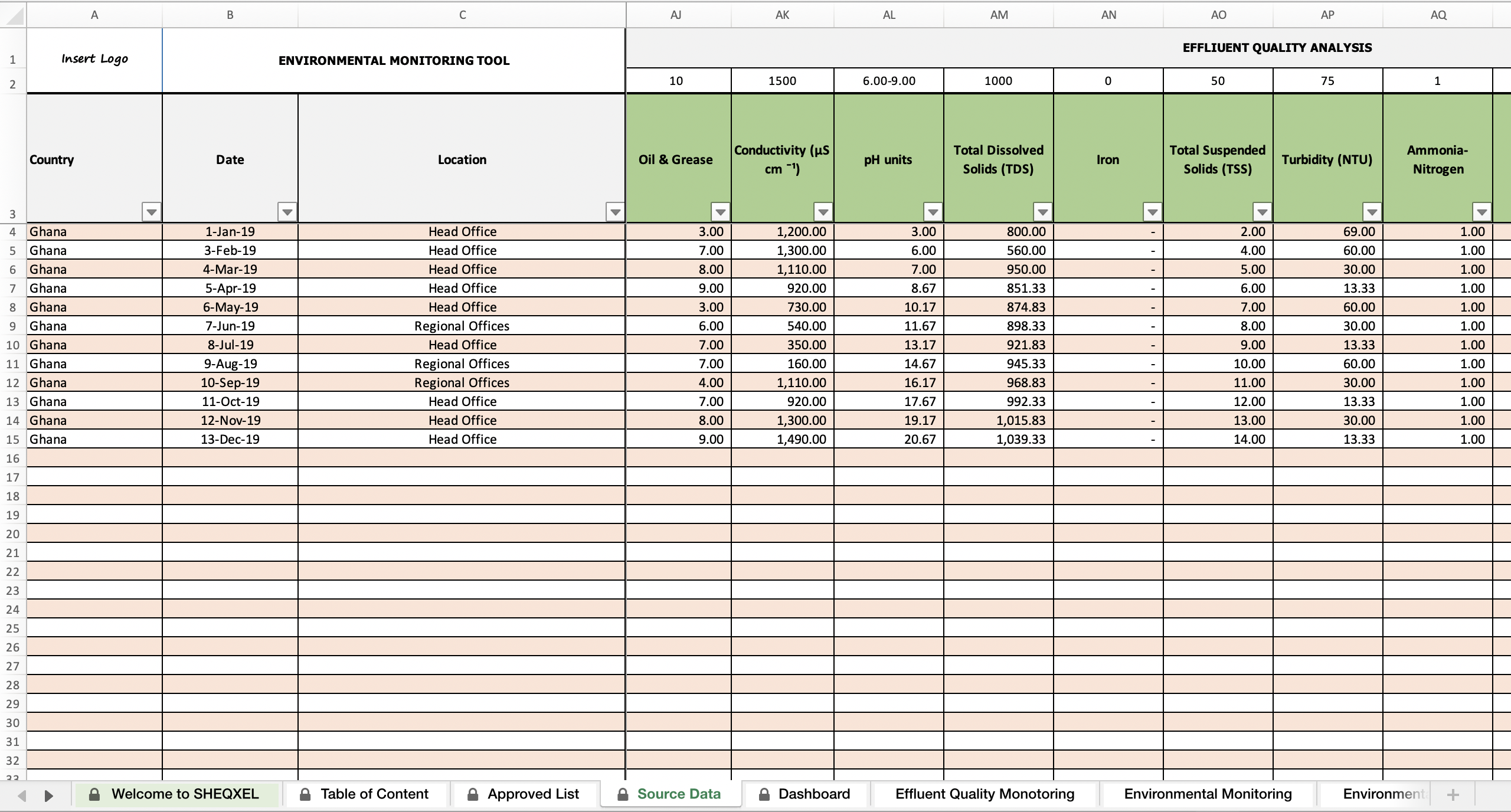Open the Oil & Grease filter dropdown
The height and width of the screenshot is (812, 1511).
click(721, 212)
